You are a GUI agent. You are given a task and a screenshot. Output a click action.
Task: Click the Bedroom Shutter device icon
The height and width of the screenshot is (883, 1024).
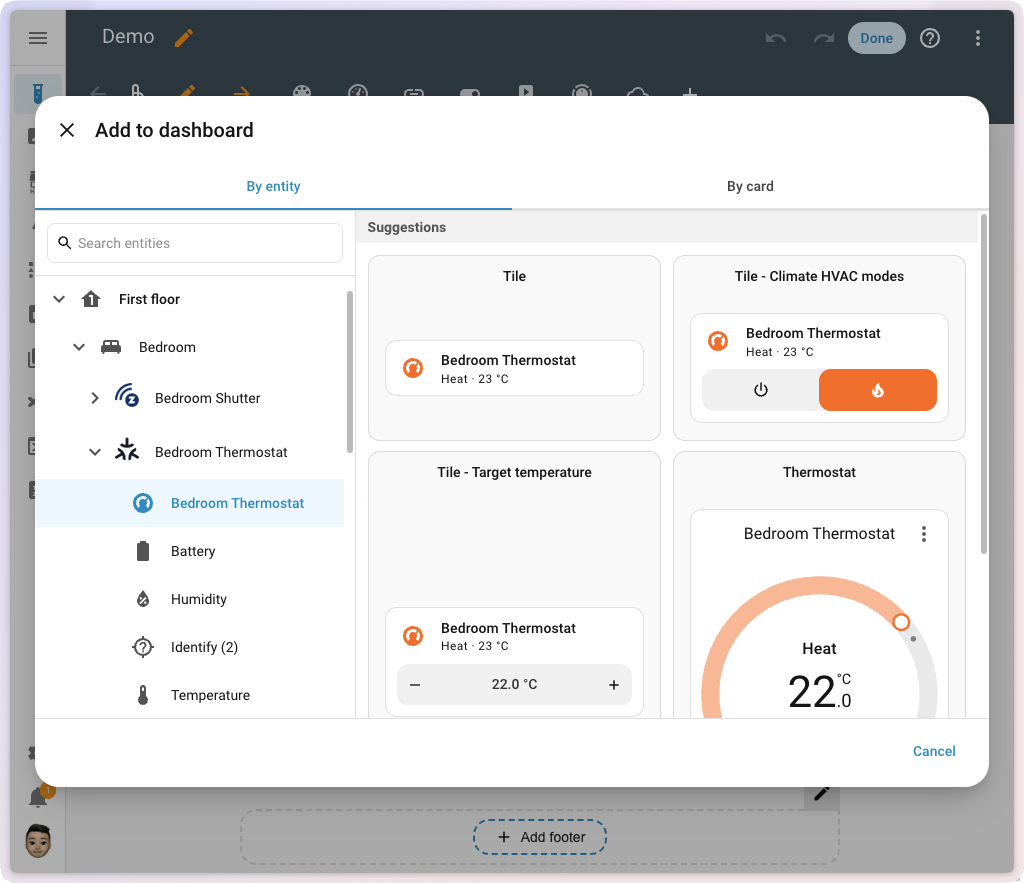127,396
